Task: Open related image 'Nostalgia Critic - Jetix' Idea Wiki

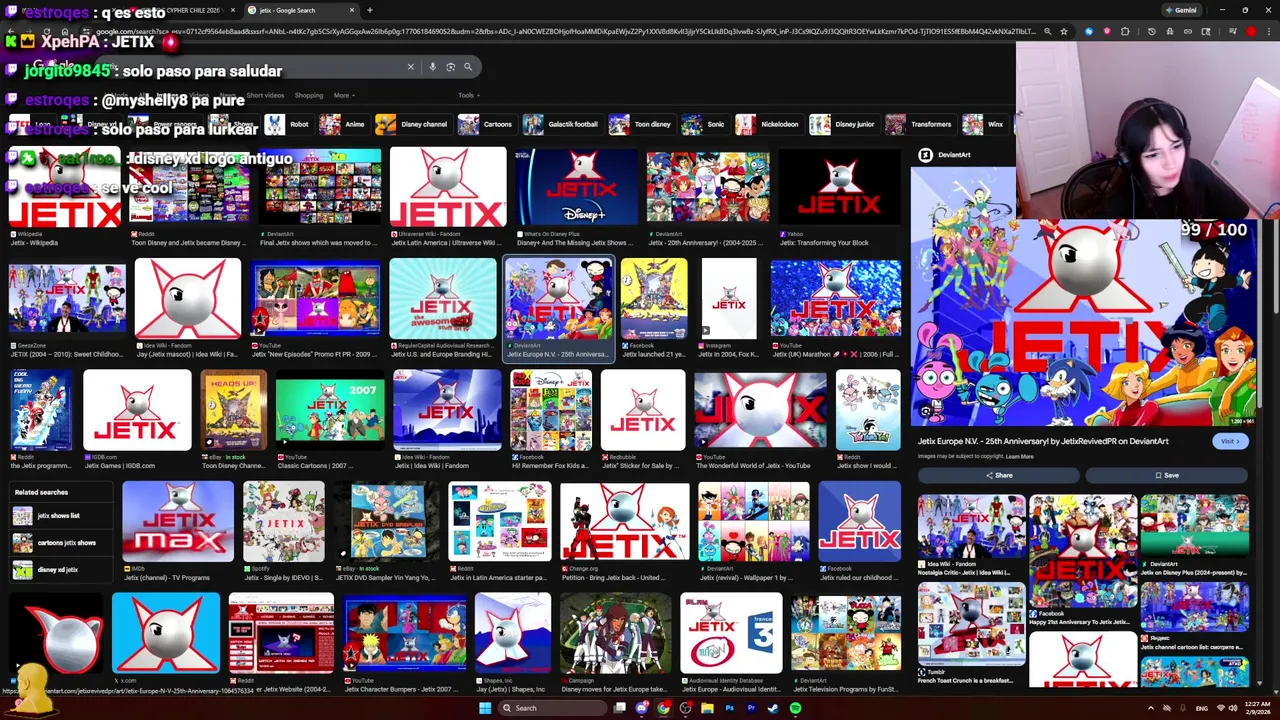Action: [971, 528]
